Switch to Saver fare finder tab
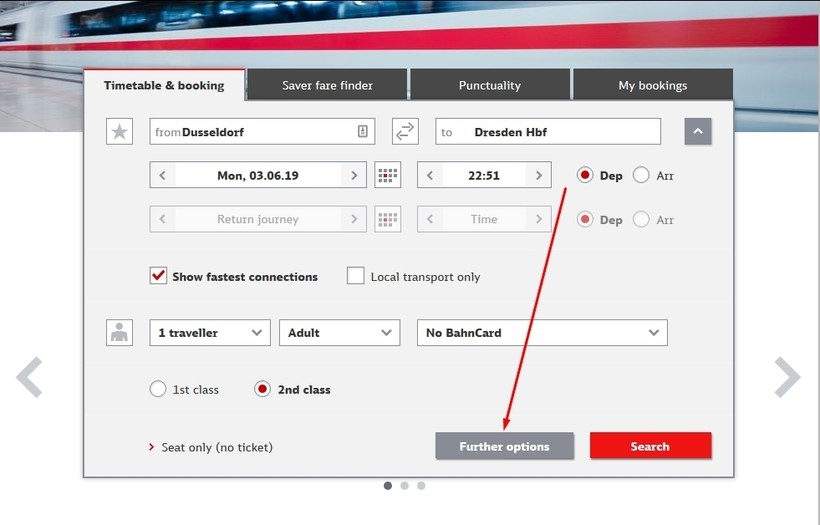 [x=327, y=85]
